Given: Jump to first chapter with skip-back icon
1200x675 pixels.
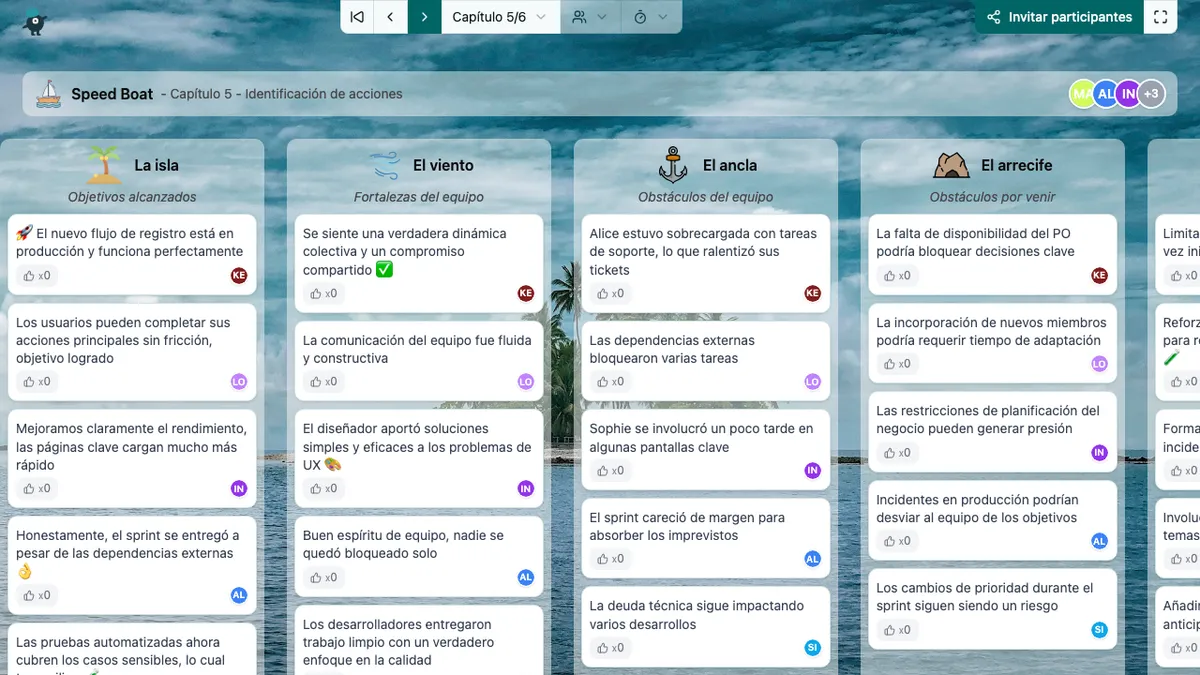Looking at the screenshot, I should [357, 17].
